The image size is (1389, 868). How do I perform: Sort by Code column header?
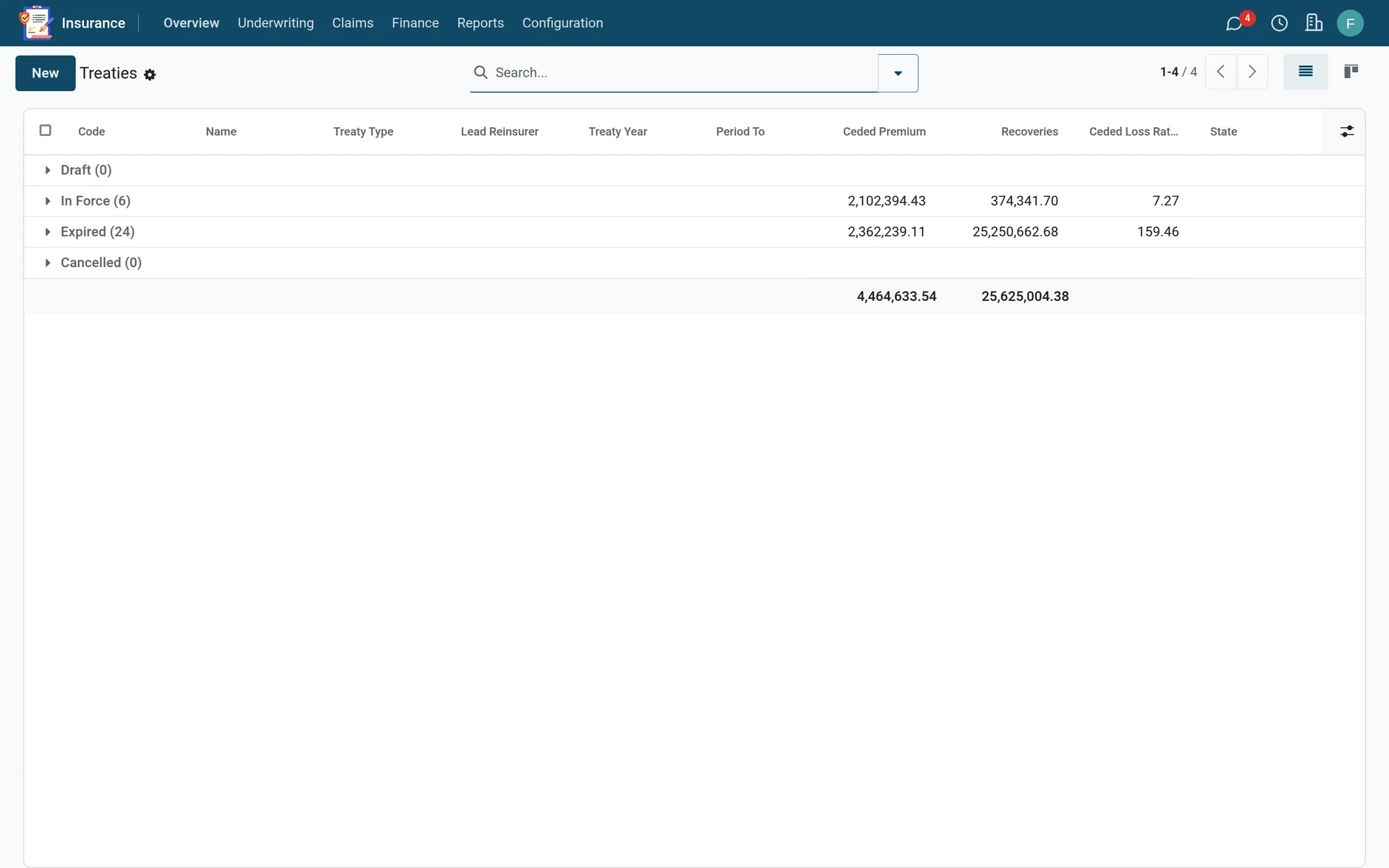[91, 132]
